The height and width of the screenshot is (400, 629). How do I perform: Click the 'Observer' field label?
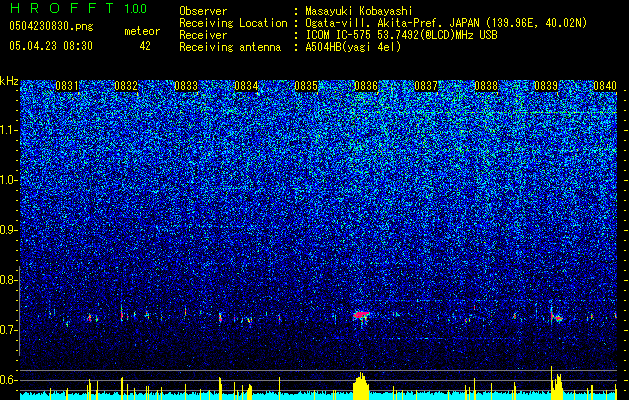[x=203, y=11]
